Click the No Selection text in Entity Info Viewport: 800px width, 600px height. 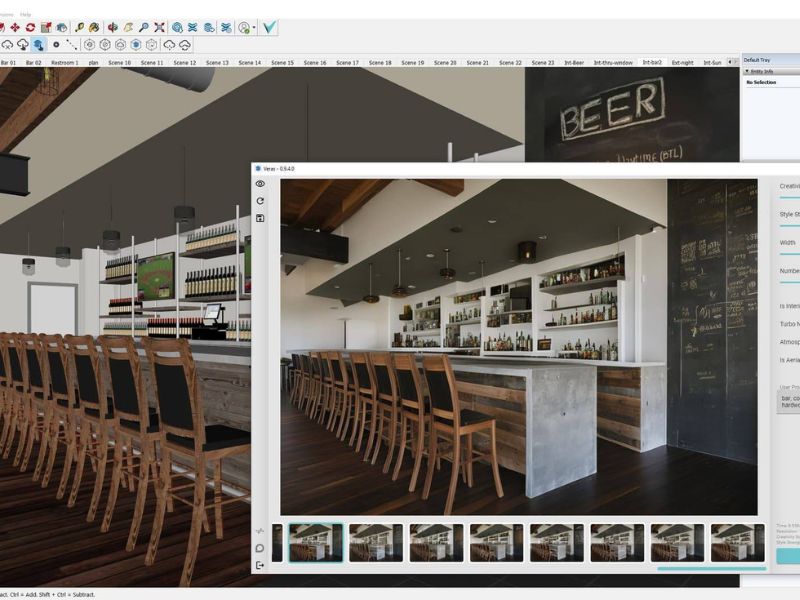[x=761, y=82]
